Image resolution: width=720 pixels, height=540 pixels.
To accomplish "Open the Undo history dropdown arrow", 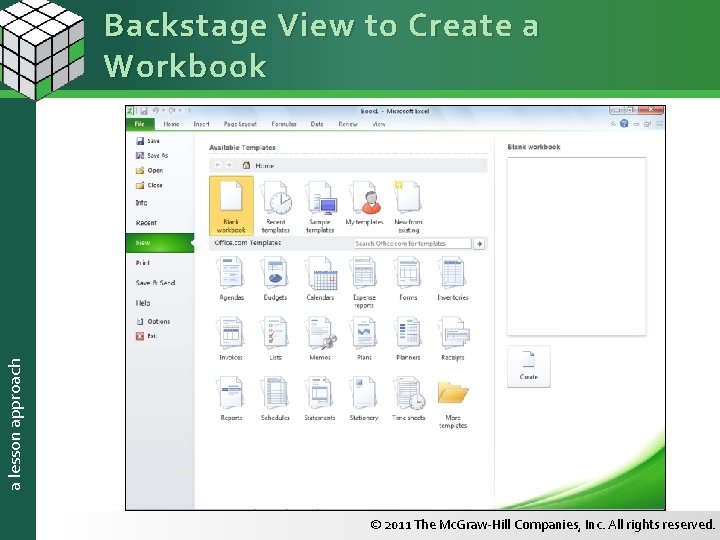I will 163,111.
